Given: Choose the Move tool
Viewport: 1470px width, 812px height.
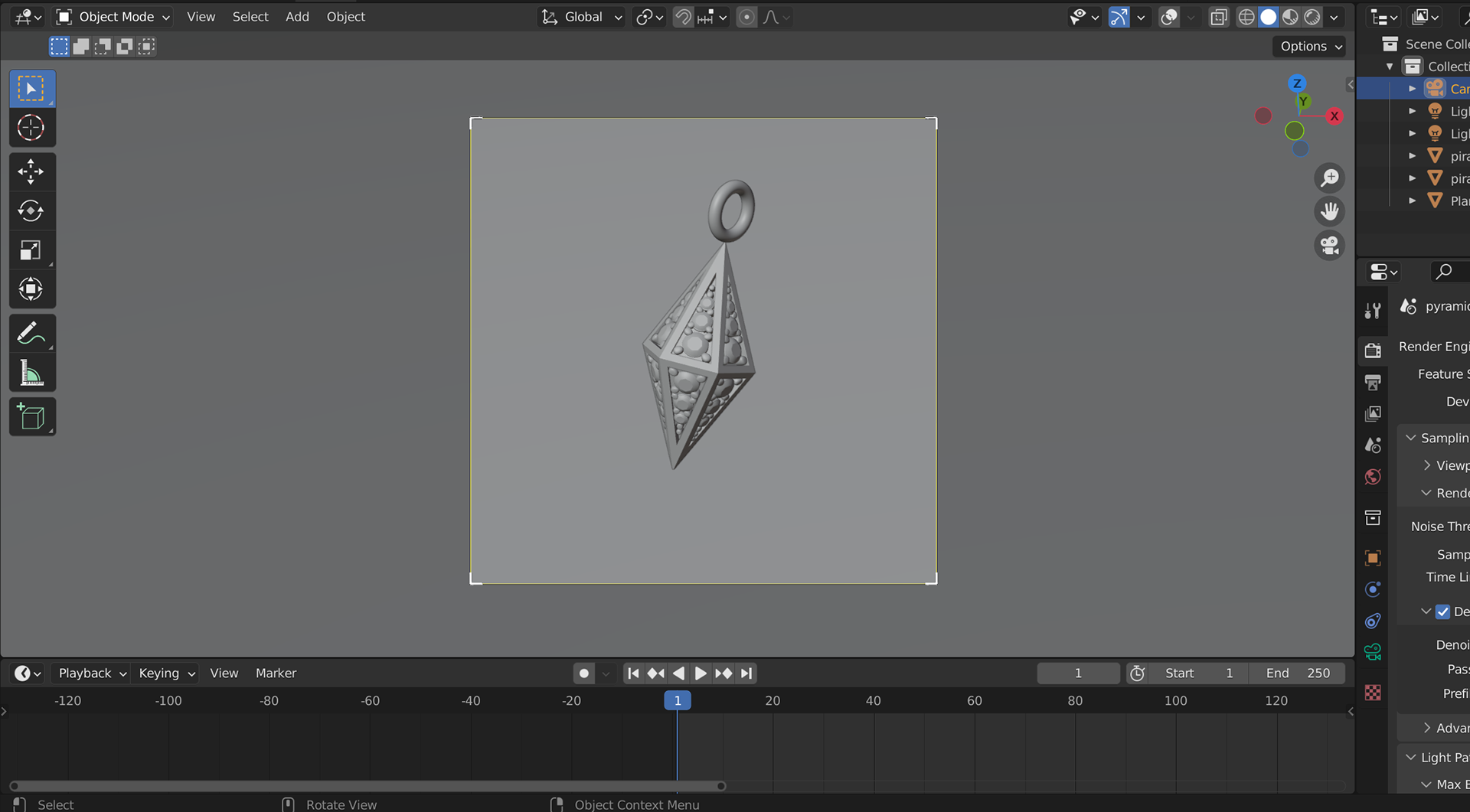Looking at the screenshot, I should tap(31, 172).
